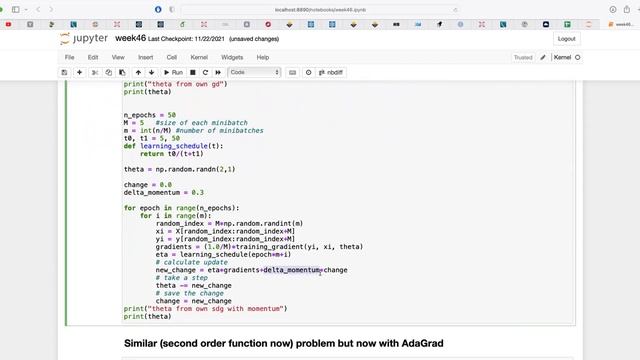Save the notebook with the floppy disk icon
The height and width of the screenshot is (360, 640).
click(64, 72)
